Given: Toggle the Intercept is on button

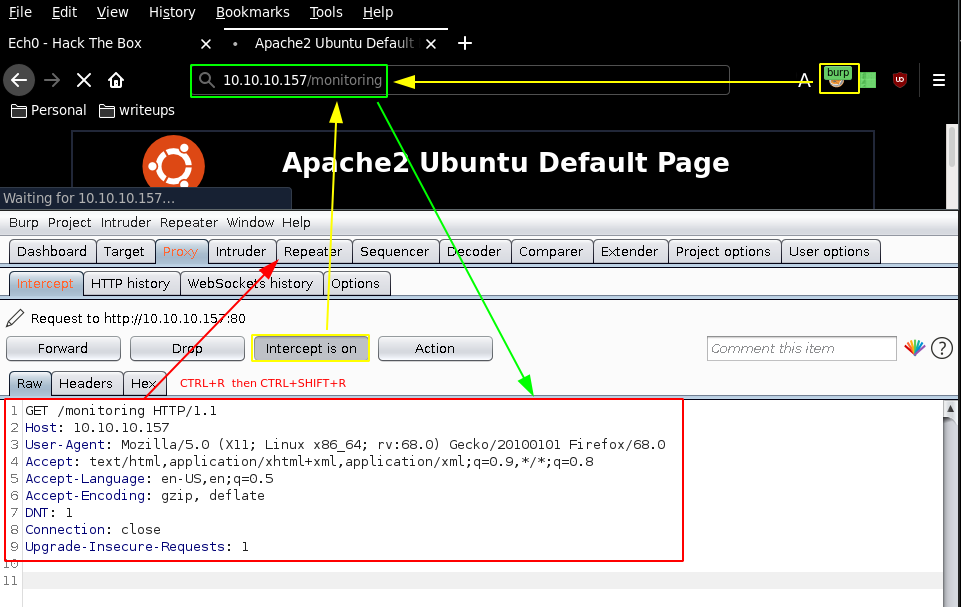Looking at the screenshot, I should click(311, 348).
